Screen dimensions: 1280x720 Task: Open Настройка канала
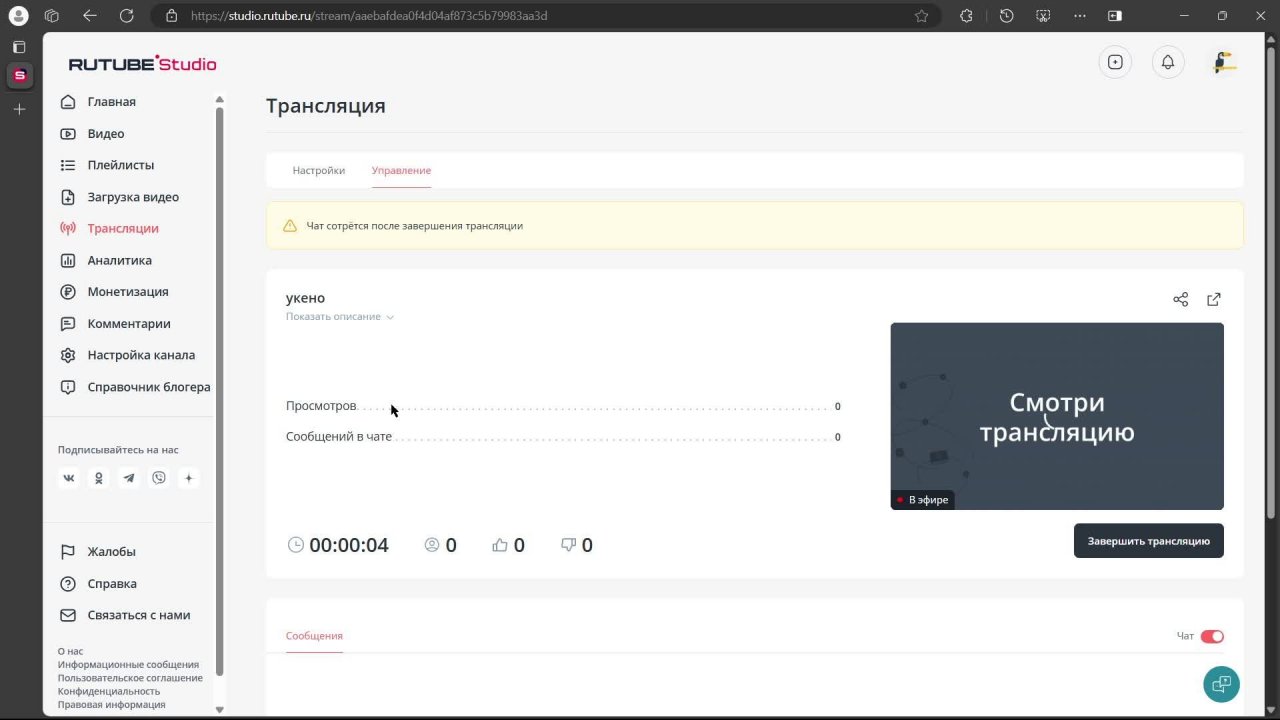(x=141, y=355)
